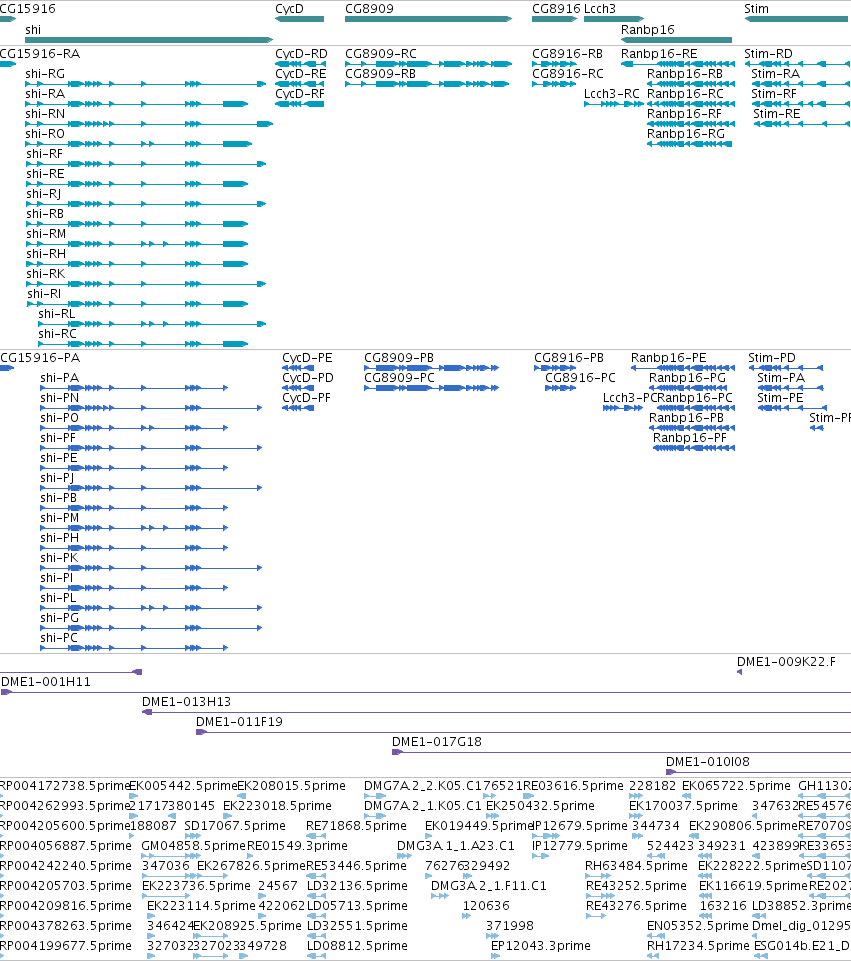Select protein shi-PN

point(151,408)
